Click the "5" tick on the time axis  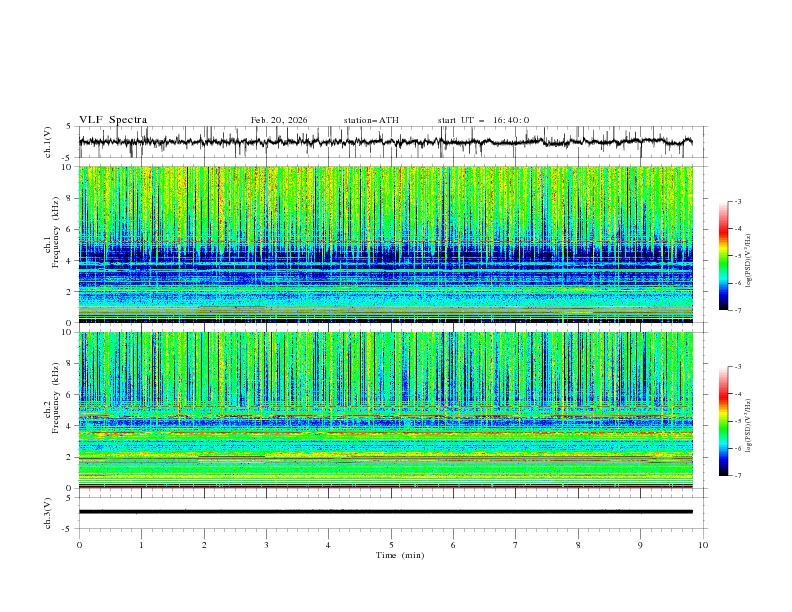[391, 545]
